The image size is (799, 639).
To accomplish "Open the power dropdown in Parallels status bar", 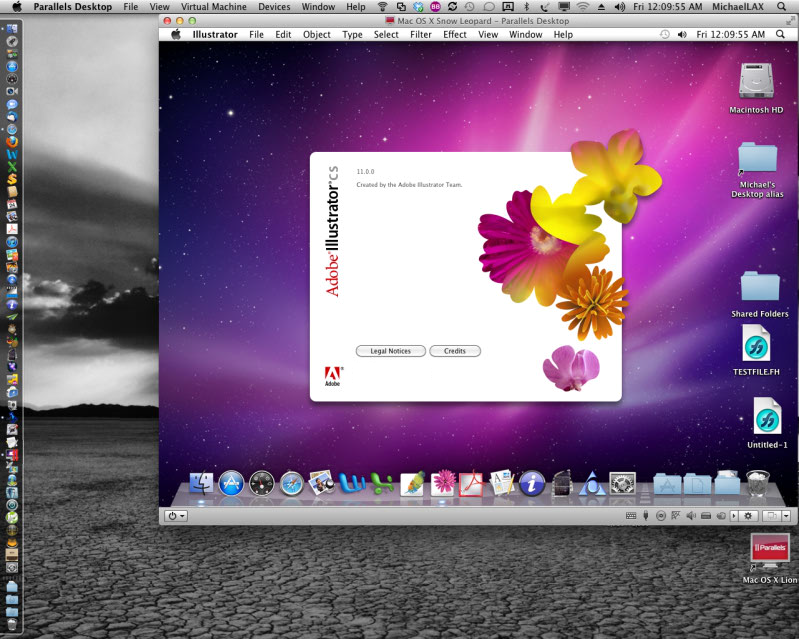I will click(x=176, y=516).
